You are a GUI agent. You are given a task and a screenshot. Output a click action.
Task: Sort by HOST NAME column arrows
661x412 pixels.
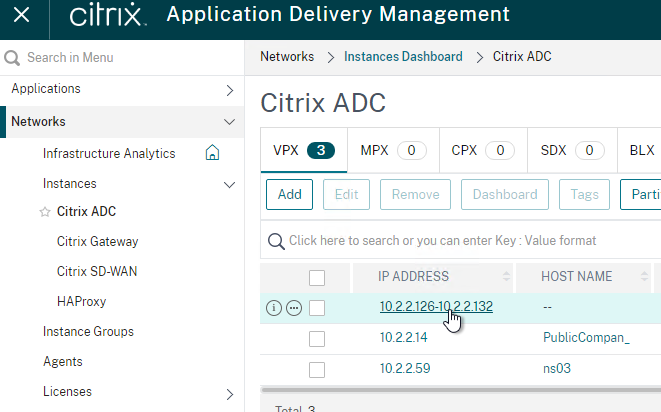[x=644, y=277]
